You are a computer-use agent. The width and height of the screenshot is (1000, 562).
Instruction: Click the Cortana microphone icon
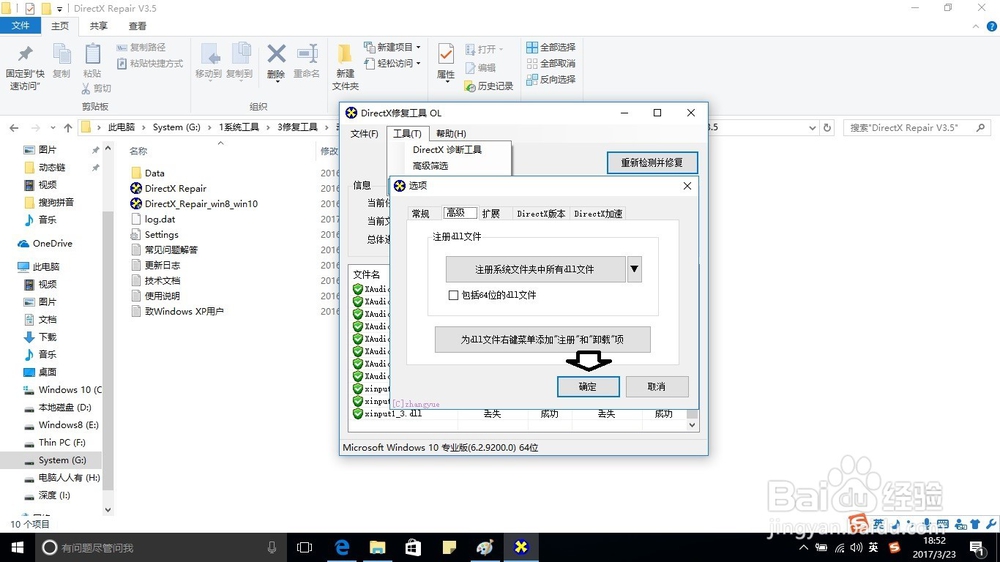pyautogui.click(x=272, y=547)
